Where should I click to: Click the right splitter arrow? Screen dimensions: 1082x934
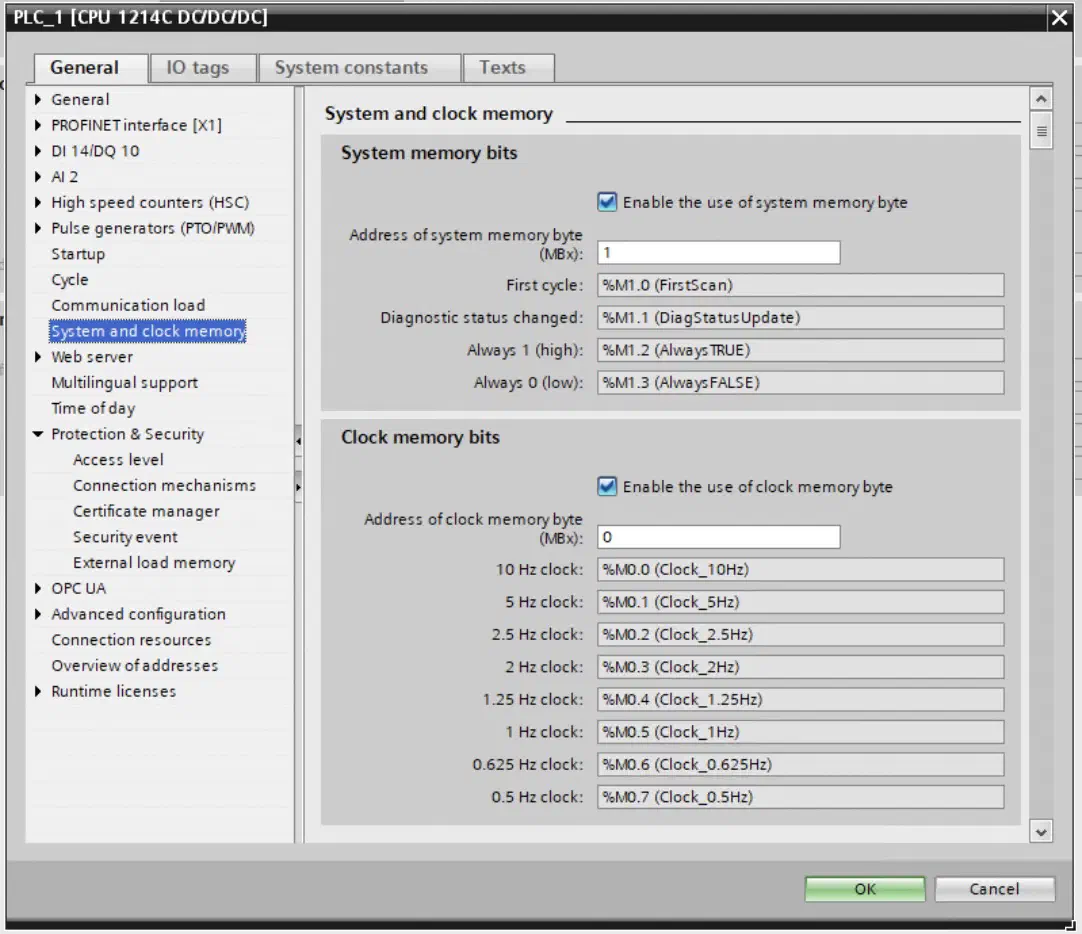pyautogui.click(x=298, y=487)
